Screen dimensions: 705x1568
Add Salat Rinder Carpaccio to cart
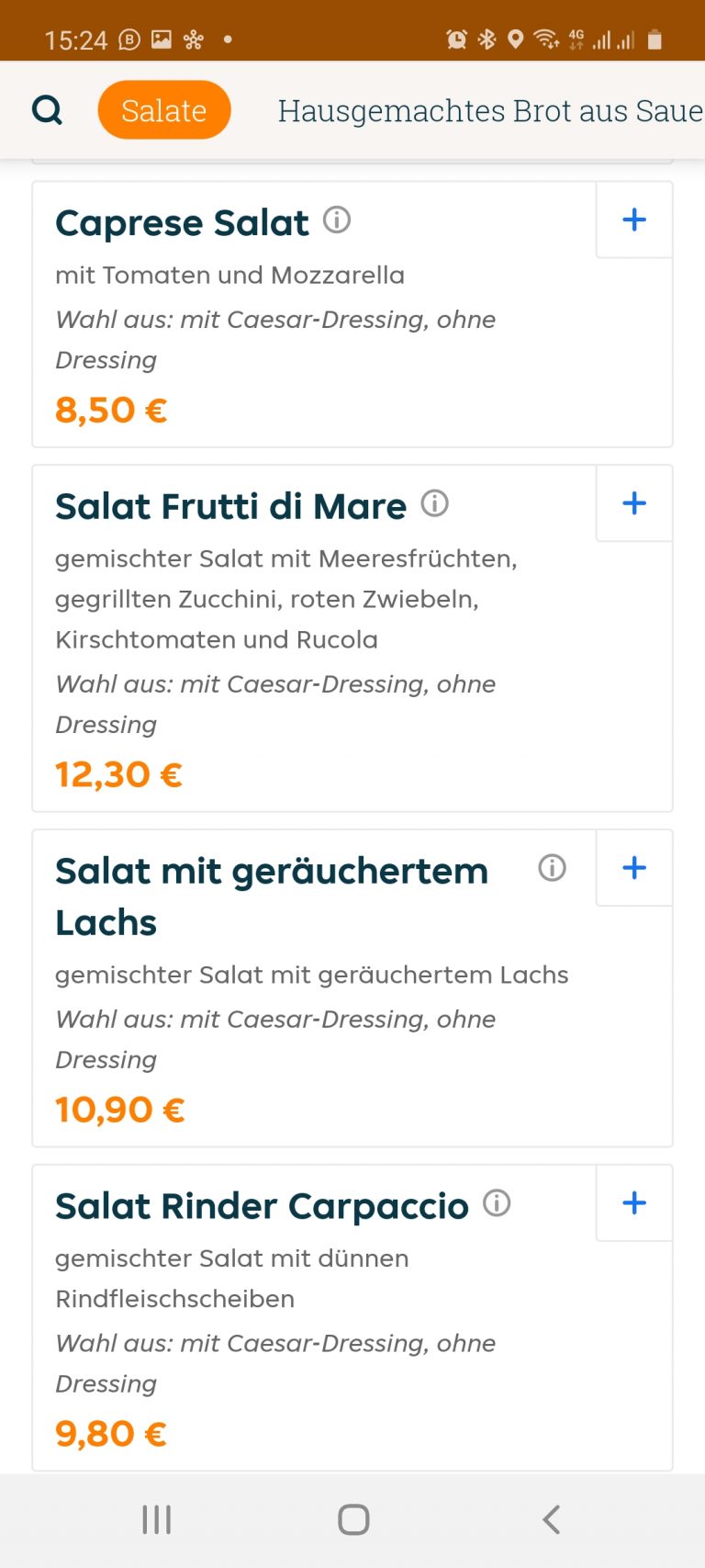pos(634,1203)
